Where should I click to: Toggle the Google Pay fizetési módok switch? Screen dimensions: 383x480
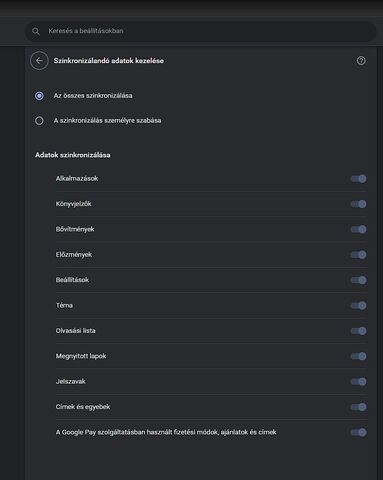tap(358, 432)
